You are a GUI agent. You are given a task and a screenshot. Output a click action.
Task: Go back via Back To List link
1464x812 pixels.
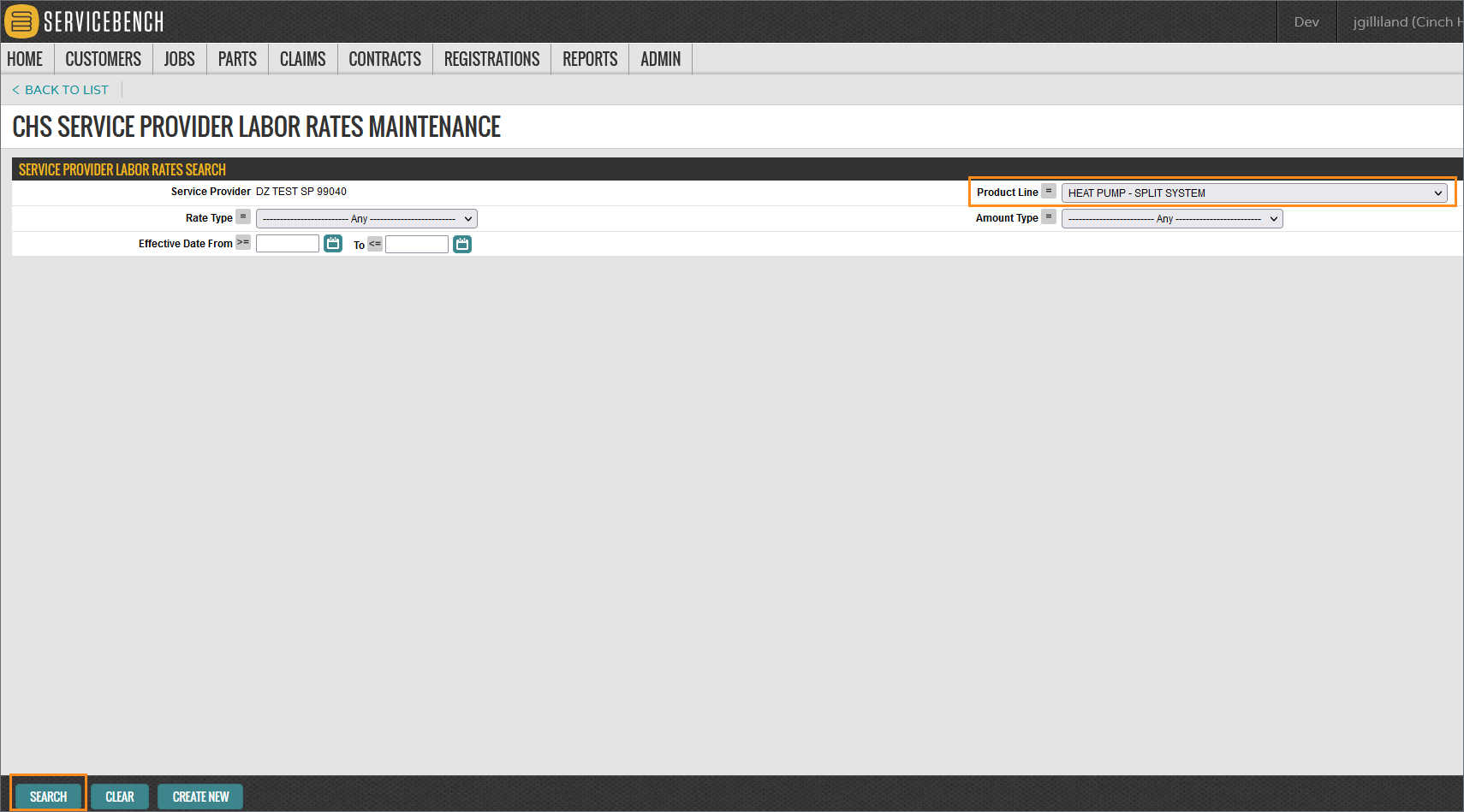(x=61, y=90)
